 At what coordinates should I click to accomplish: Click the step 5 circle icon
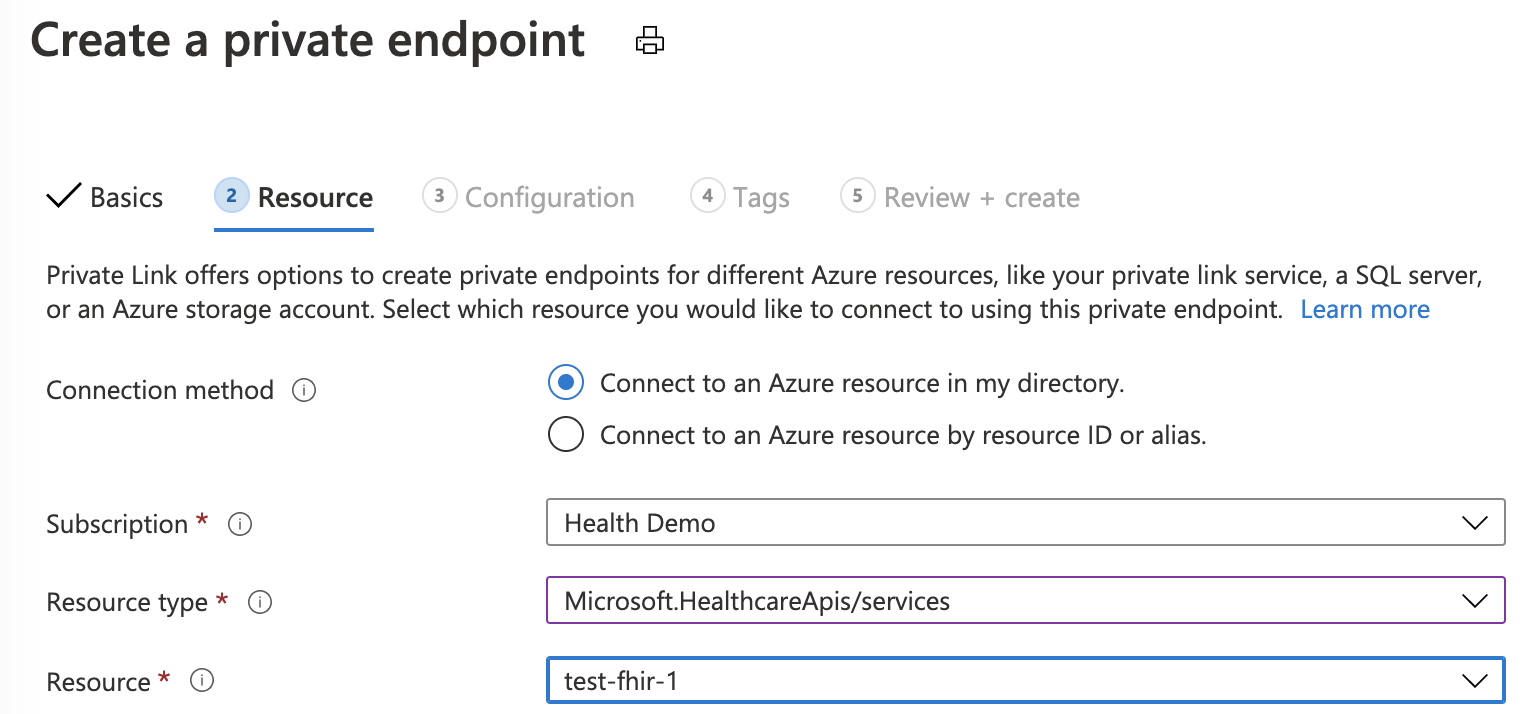857,196
